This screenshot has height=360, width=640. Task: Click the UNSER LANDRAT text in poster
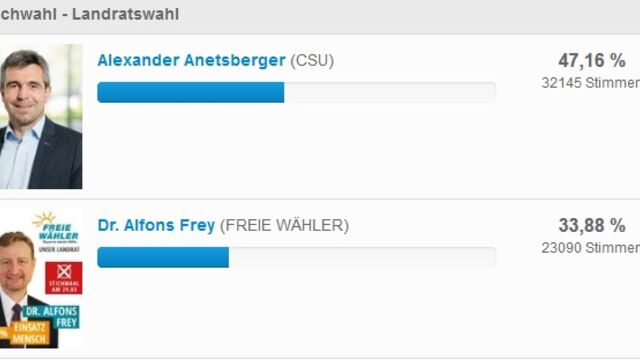coord(59,249)
